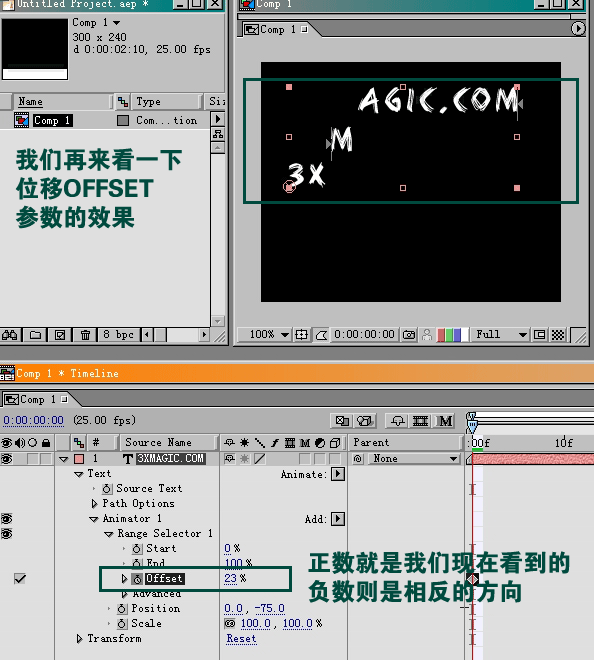Create a new folder in the Project window
This screenshot has width=594, height=660.
[x=35, y=335]
